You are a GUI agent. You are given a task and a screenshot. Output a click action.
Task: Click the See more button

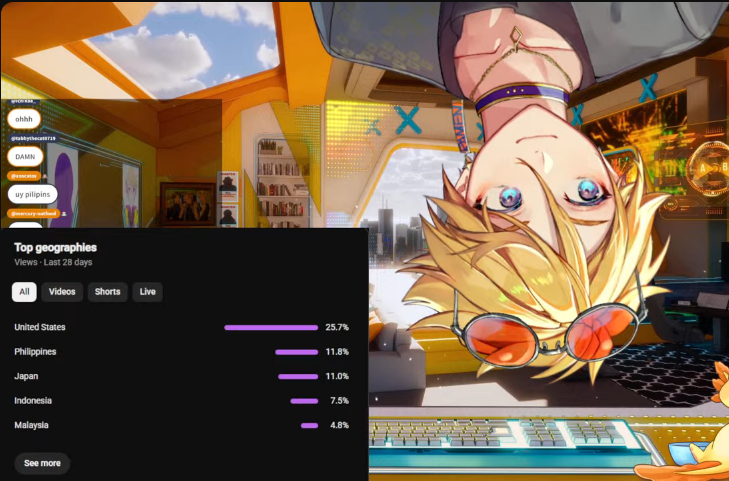click(42, 463)
